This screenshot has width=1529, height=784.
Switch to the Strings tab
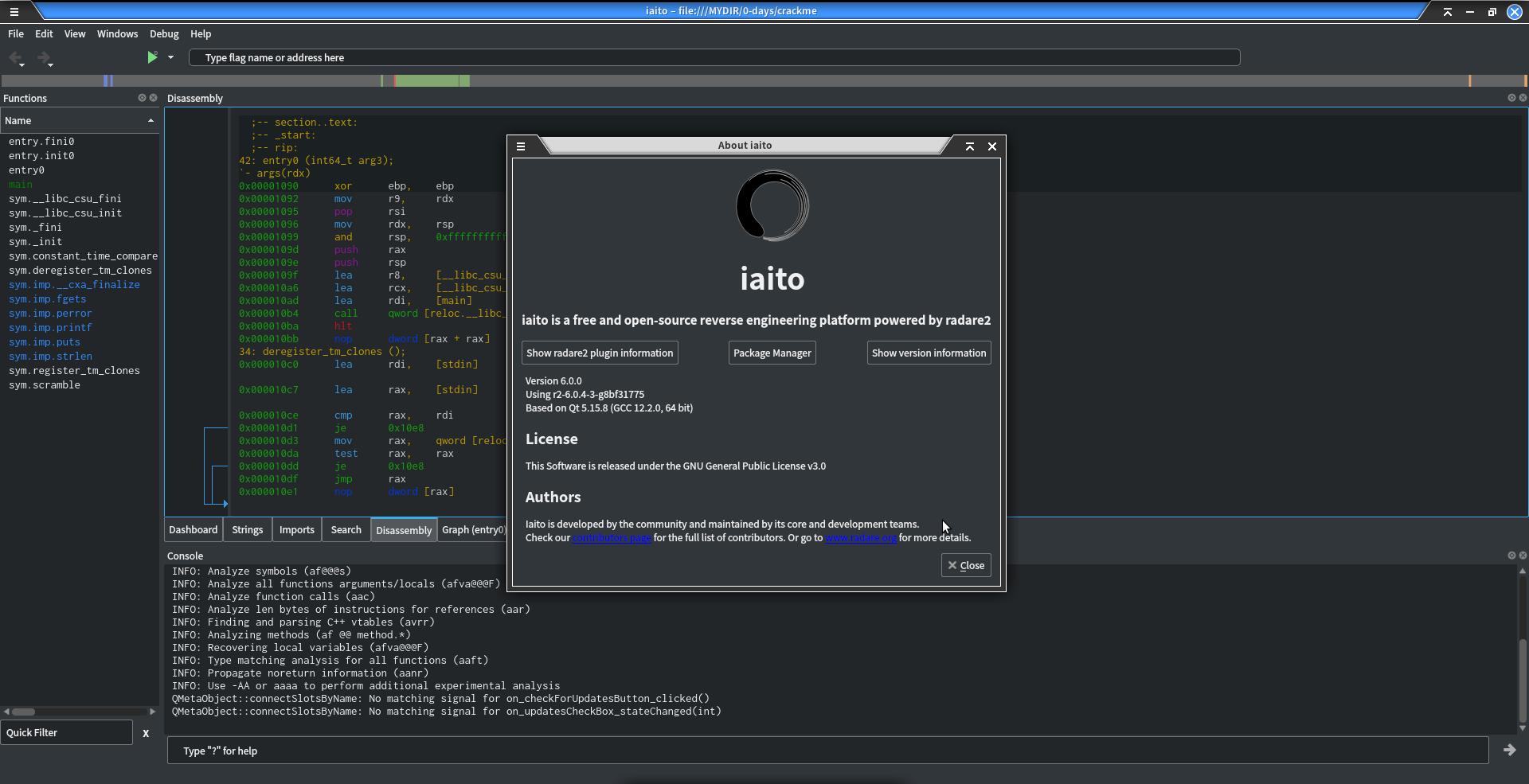pyautogui.click(x=247, y=530)
